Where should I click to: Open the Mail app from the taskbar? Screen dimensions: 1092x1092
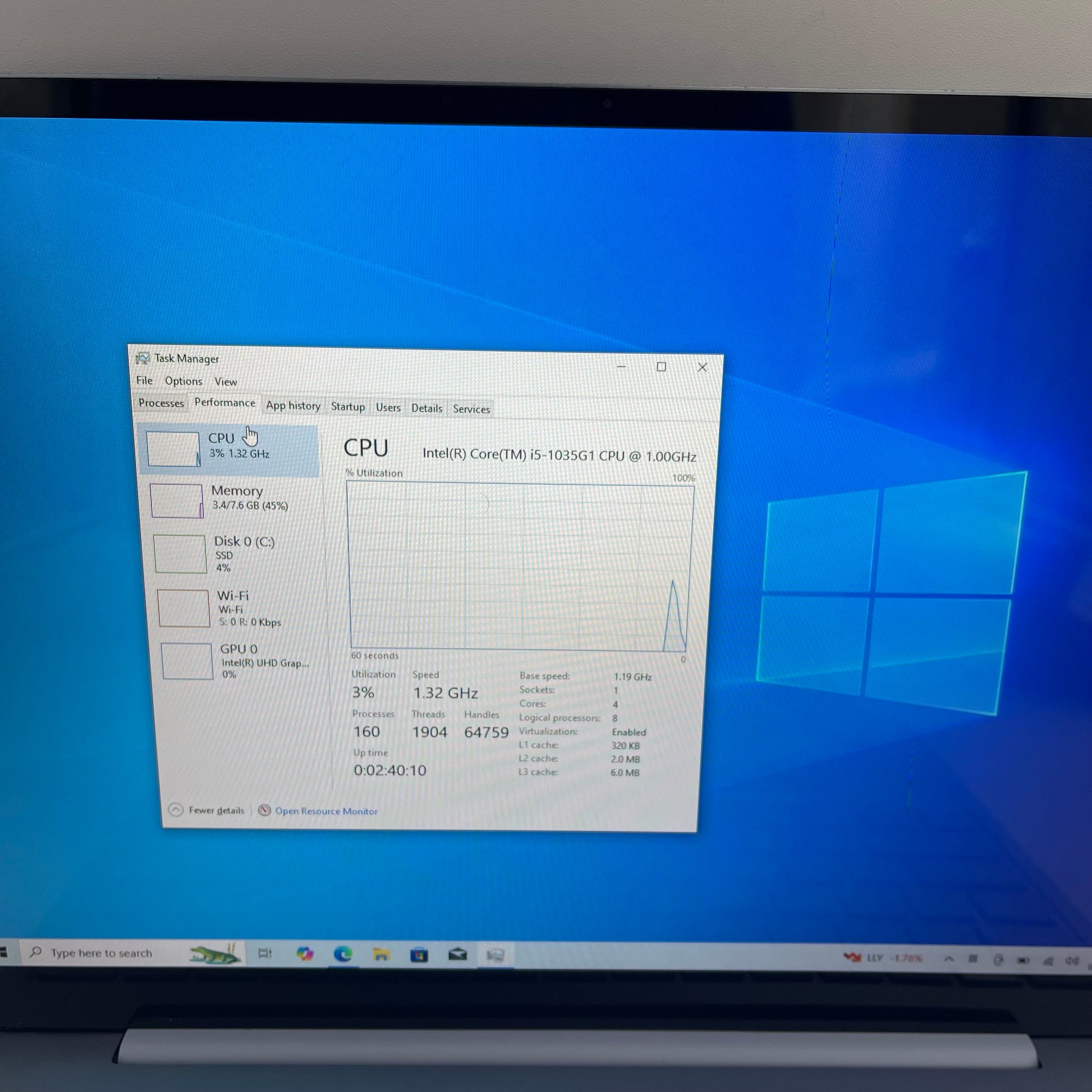pyautogui.click(x=457, y=956)
